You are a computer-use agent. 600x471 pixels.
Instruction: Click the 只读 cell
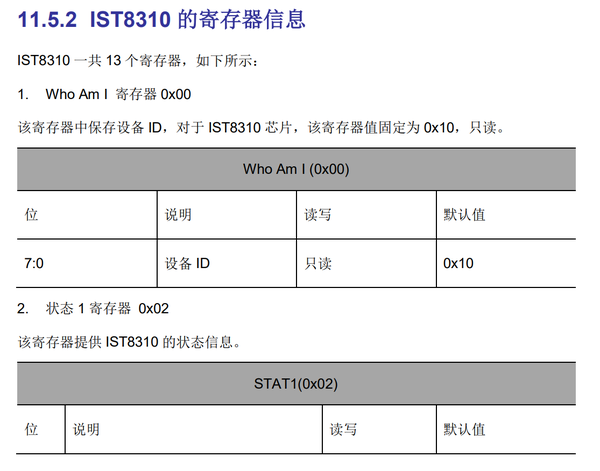coord(318,264)
